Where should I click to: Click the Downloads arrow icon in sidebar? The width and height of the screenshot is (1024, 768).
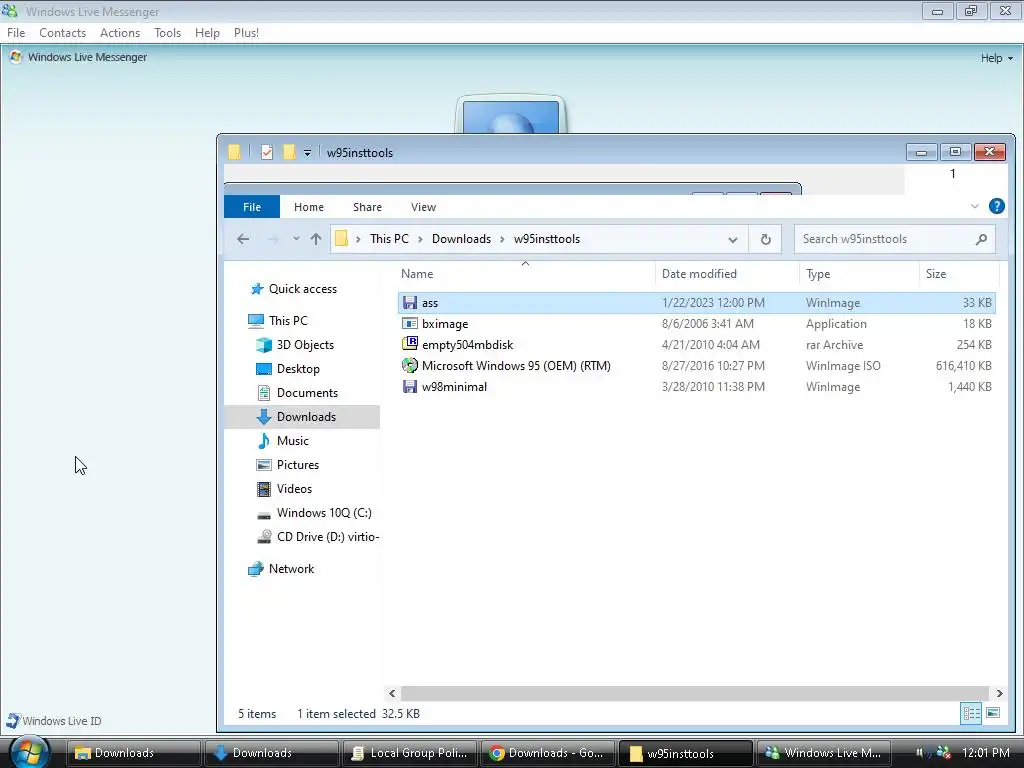click(264, 417)
